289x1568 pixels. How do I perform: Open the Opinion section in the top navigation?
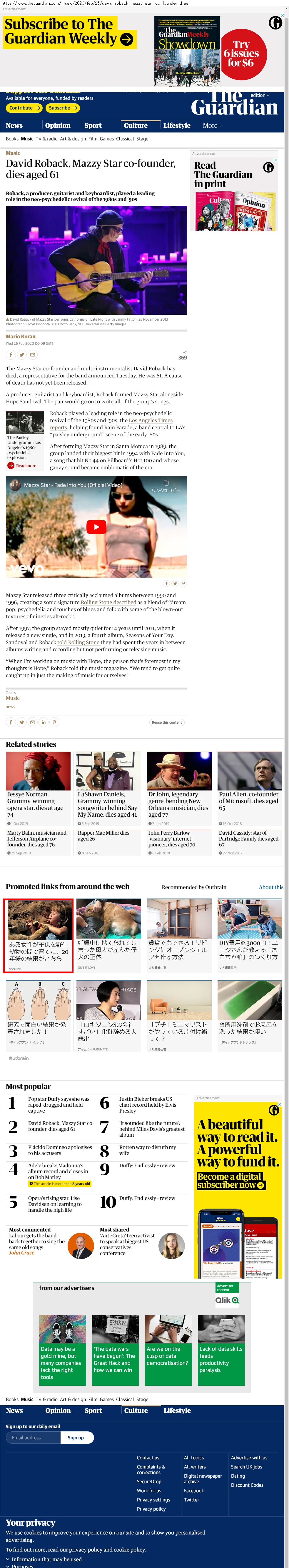coord(58,125)
